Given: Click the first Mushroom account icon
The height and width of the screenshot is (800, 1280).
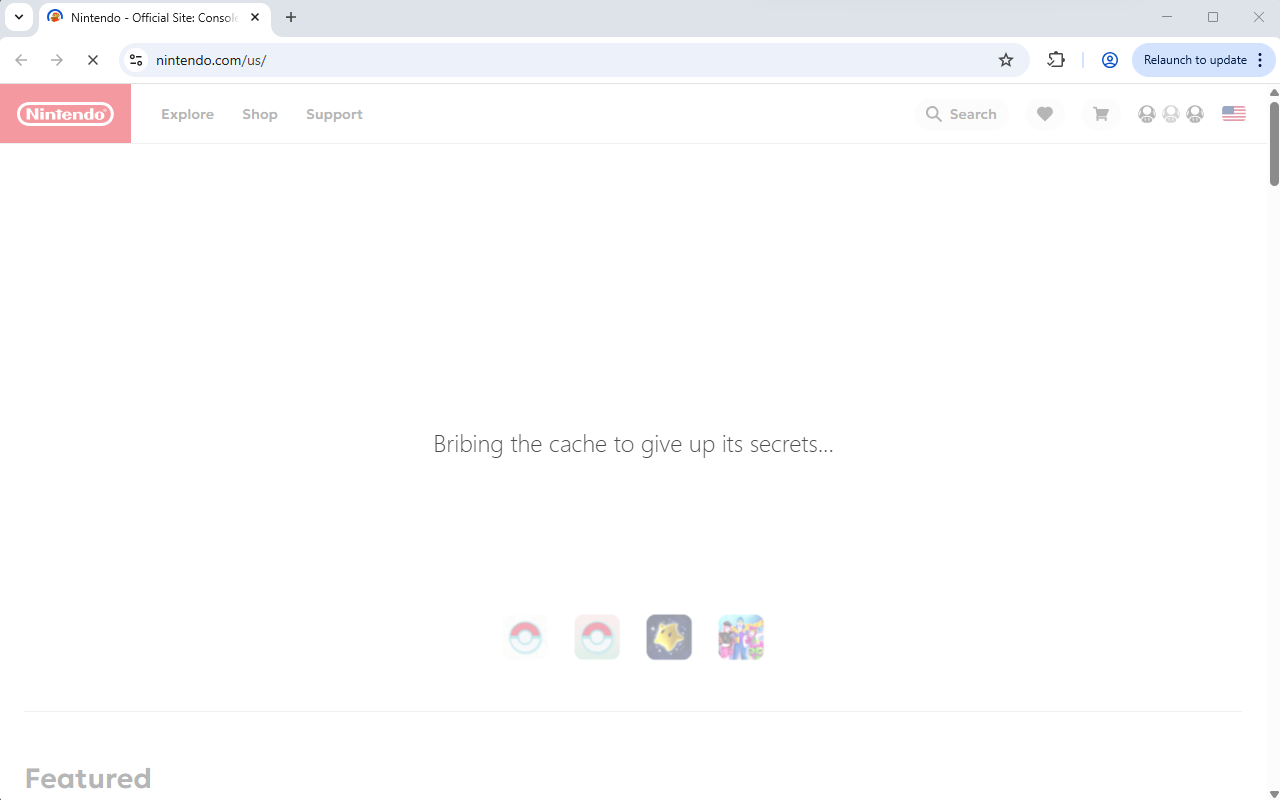Looking at the screenshot, I should pos(1146,113).
